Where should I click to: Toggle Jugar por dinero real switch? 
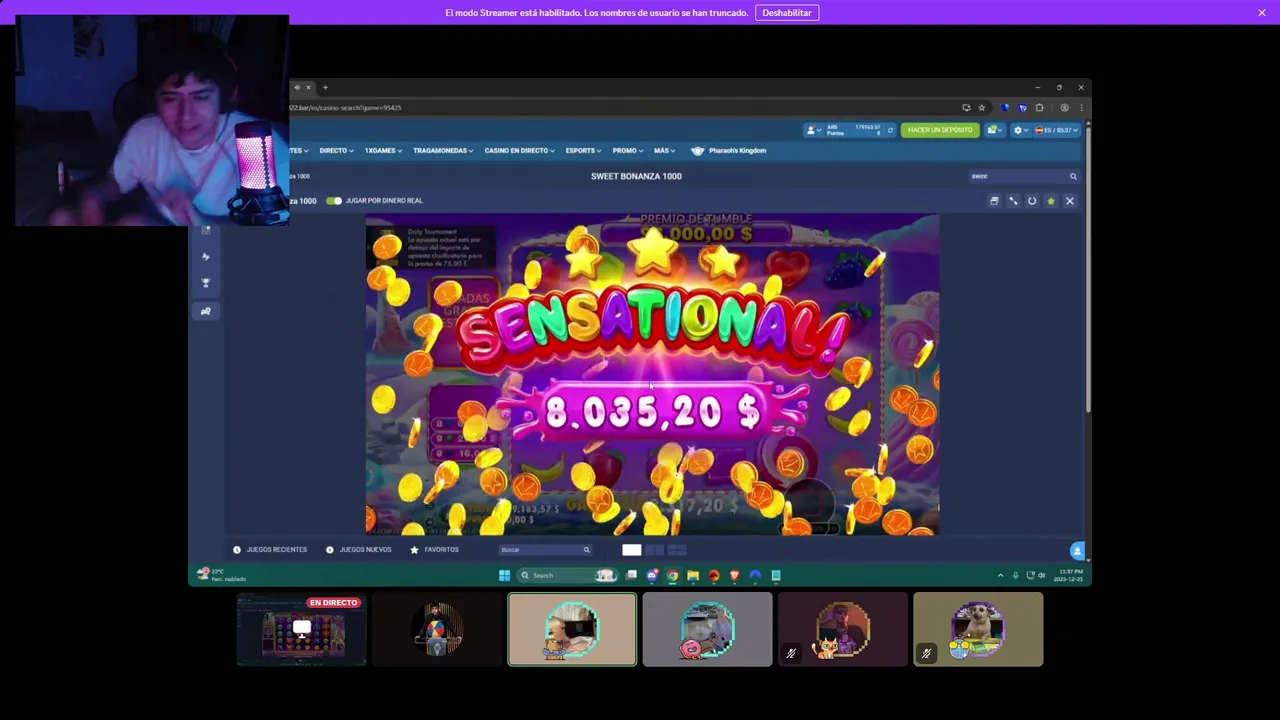coord(334,200)
